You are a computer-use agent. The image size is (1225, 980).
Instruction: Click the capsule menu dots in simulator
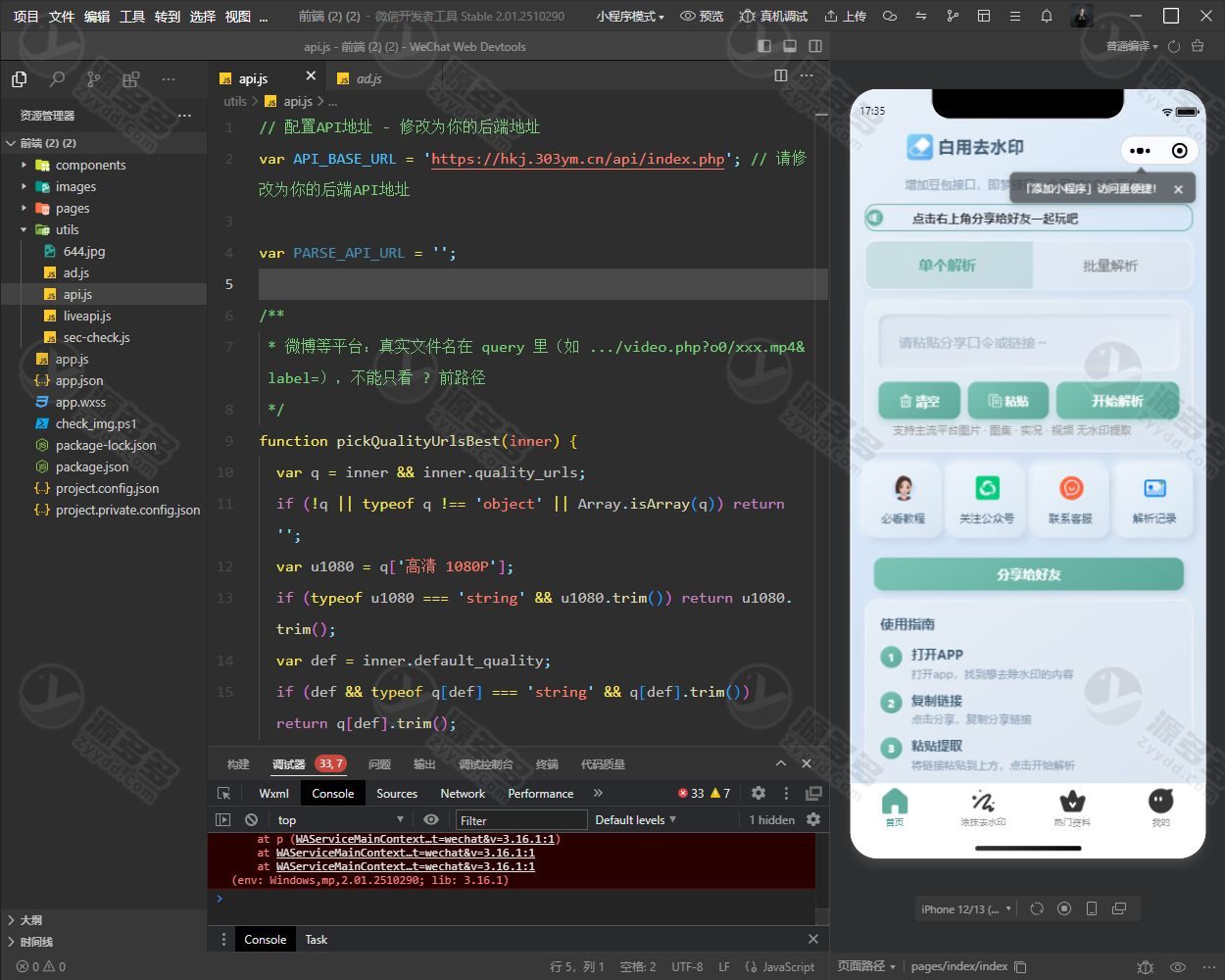pos(1140,151)
